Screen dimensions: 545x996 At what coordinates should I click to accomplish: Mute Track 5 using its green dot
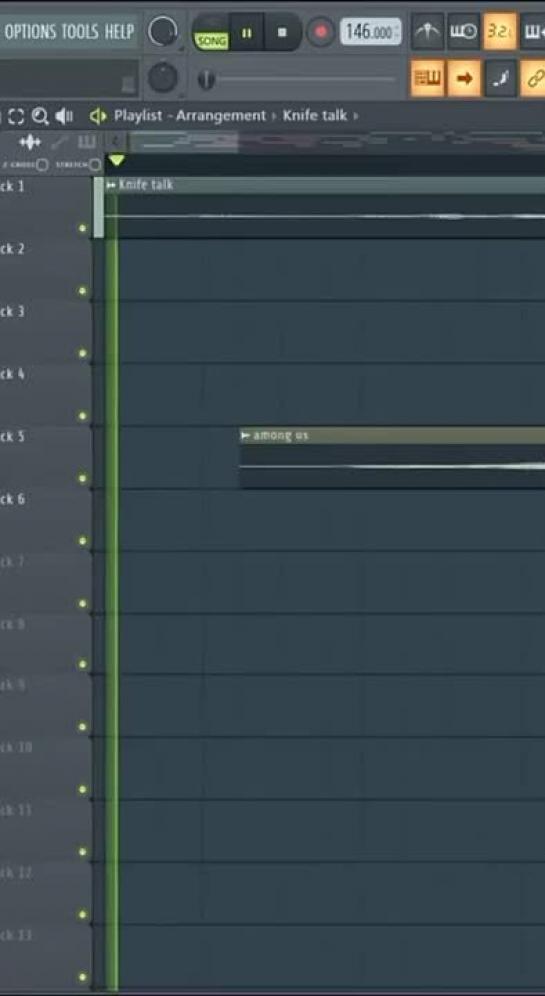[82, 478]
